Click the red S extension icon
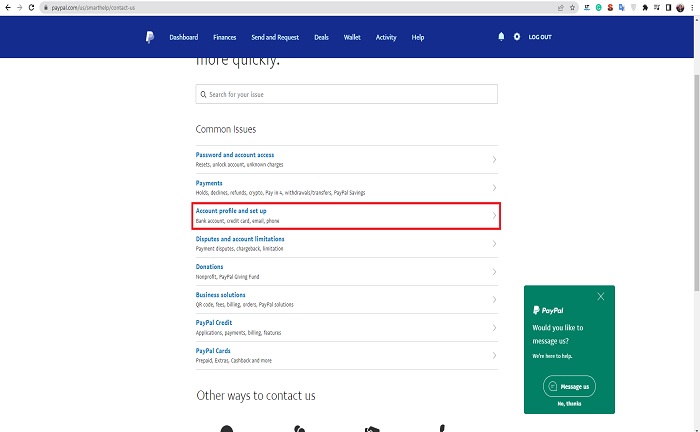The width and height of the screenshot is (700, 432). coord(610,8)
